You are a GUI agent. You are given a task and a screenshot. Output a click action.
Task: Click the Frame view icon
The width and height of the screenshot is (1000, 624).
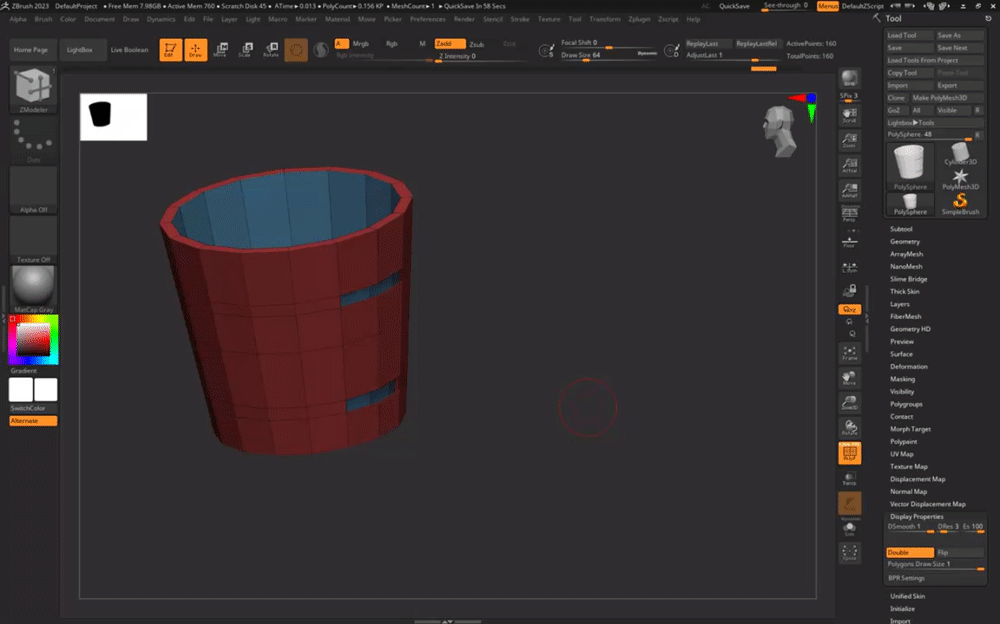pyautogui.click(x=849, y=354)
